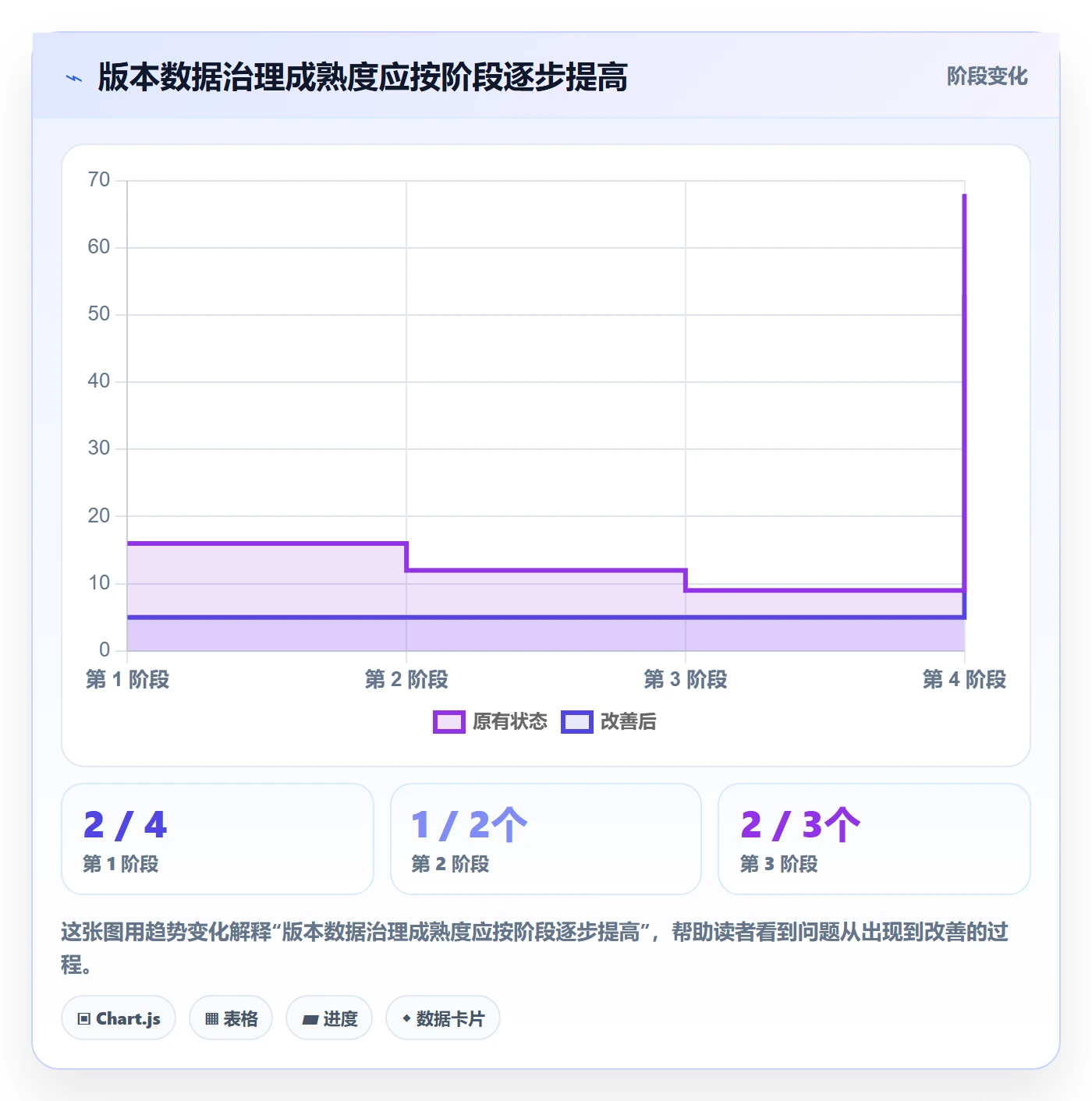1092x1101 pixels.
Task: Click the Chart.js tag
Action: click(119, 1018)
